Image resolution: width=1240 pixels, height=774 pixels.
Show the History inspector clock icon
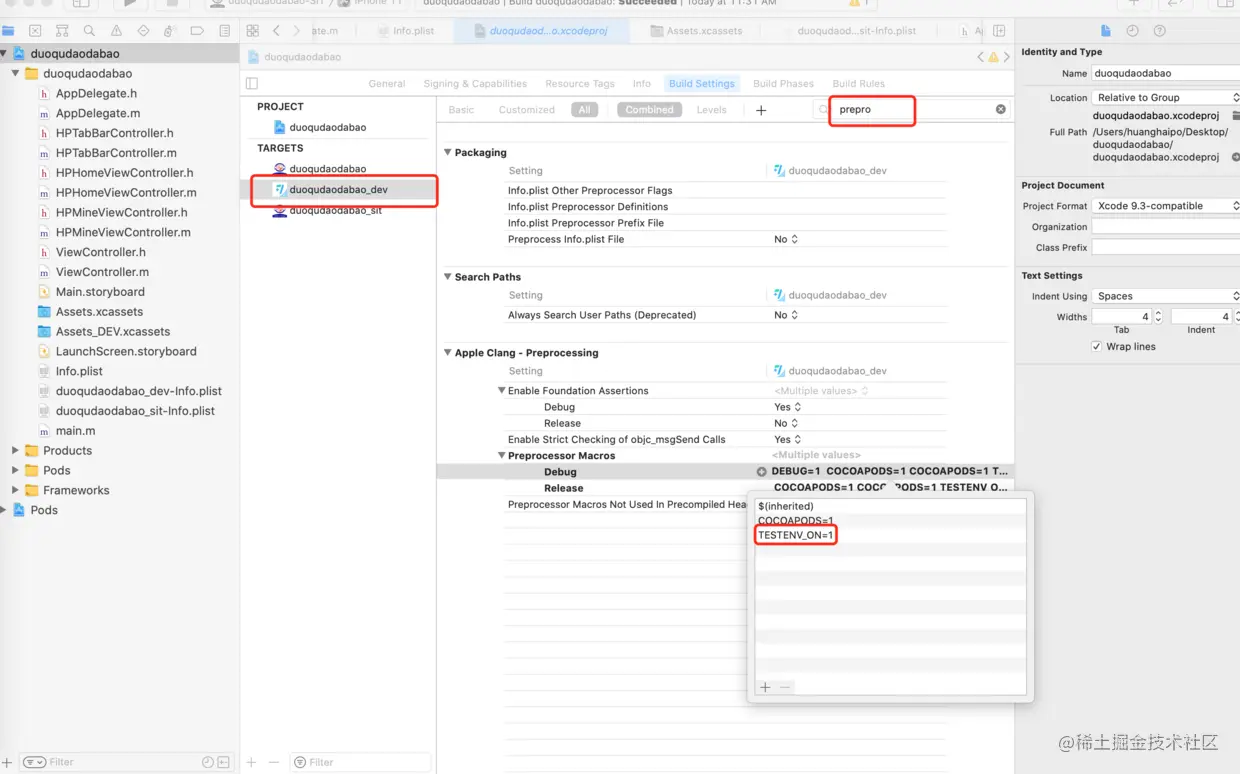coord(1132,31)
